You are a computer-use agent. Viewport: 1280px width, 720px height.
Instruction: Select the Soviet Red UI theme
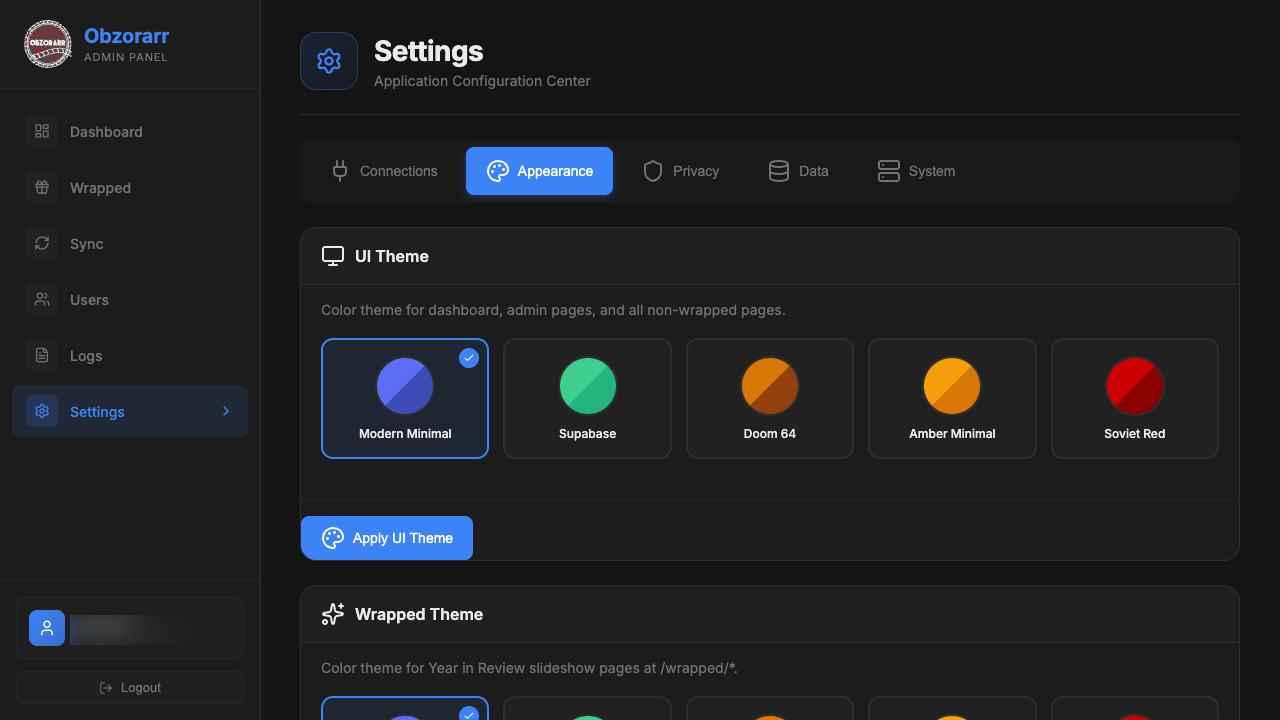pyautogui.click(x=1135, y=398)
